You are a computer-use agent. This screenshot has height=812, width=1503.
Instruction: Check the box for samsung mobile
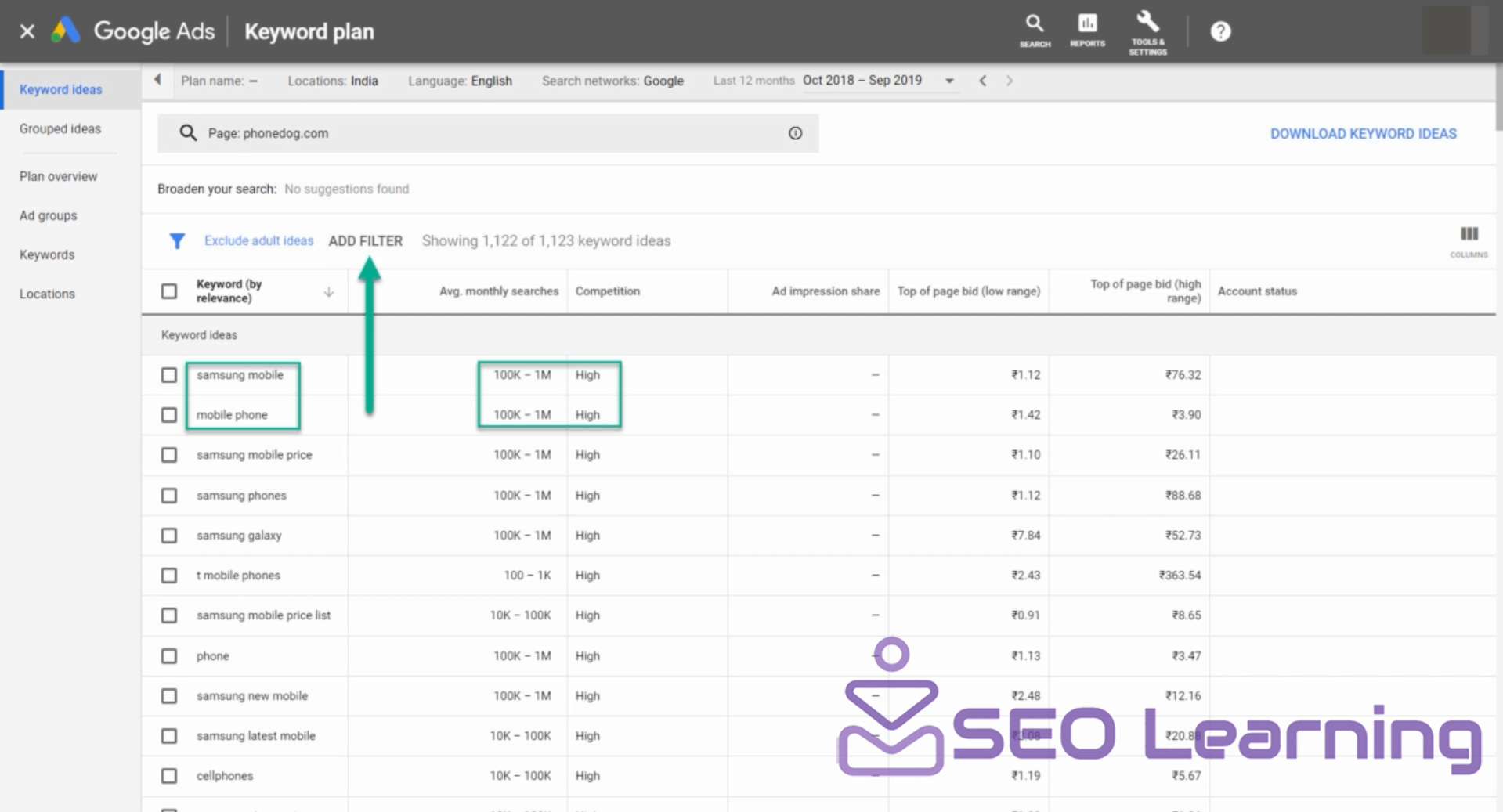(x=169, y=375)
